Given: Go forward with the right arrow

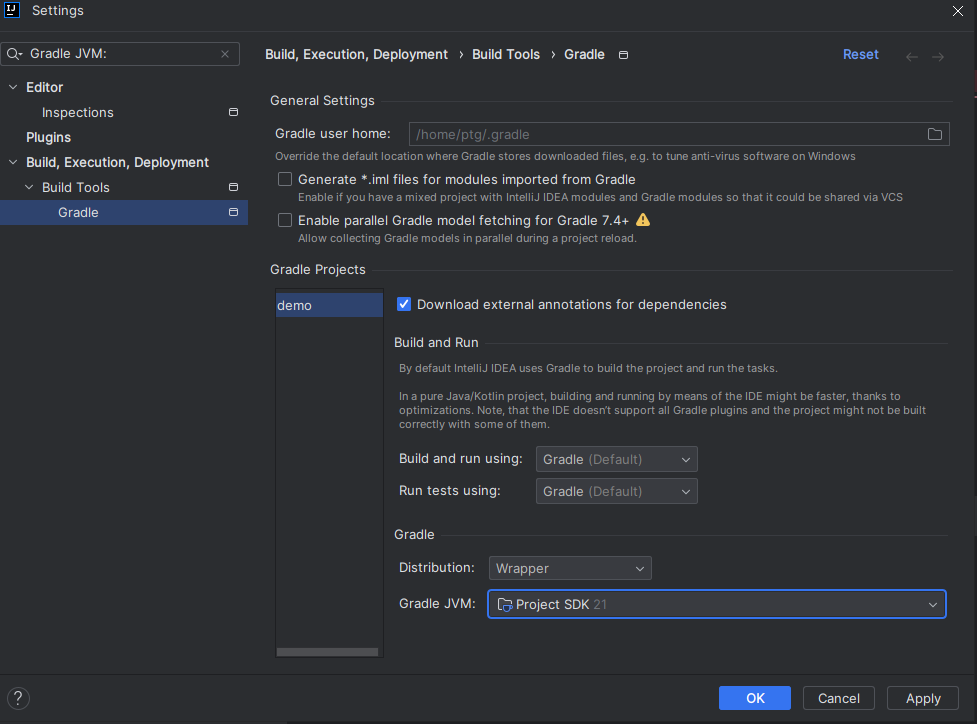Looking at the screenshot, I should (938, 57).
